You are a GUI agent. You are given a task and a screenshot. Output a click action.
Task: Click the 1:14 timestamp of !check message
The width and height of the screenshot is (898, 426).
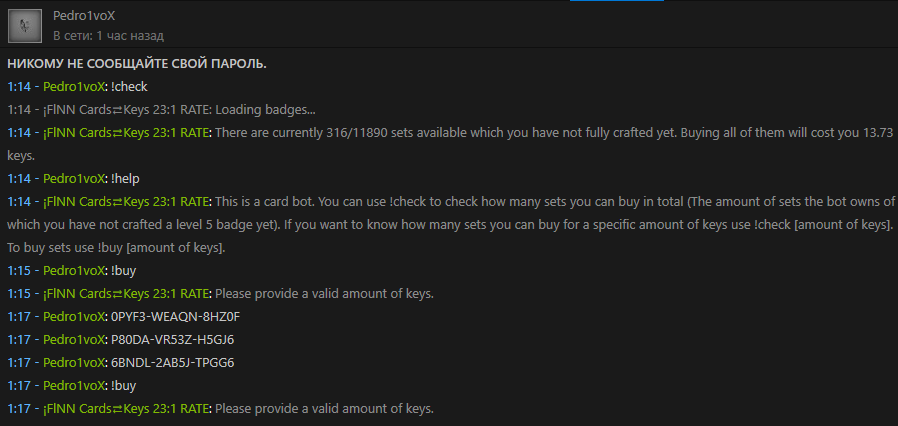click(18, 87)
